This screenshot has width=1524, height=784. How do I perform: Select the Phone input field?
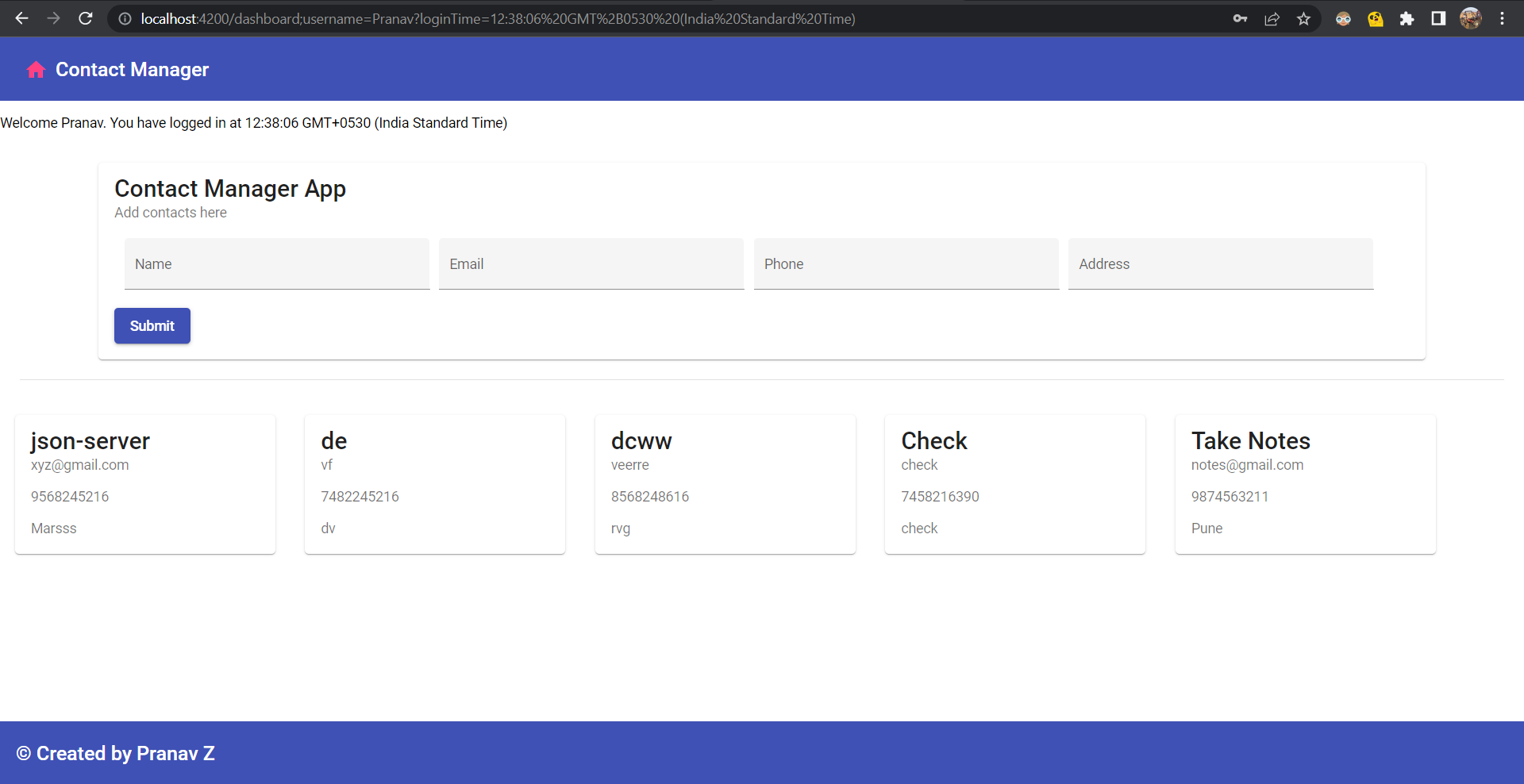[x=906, y=264]
